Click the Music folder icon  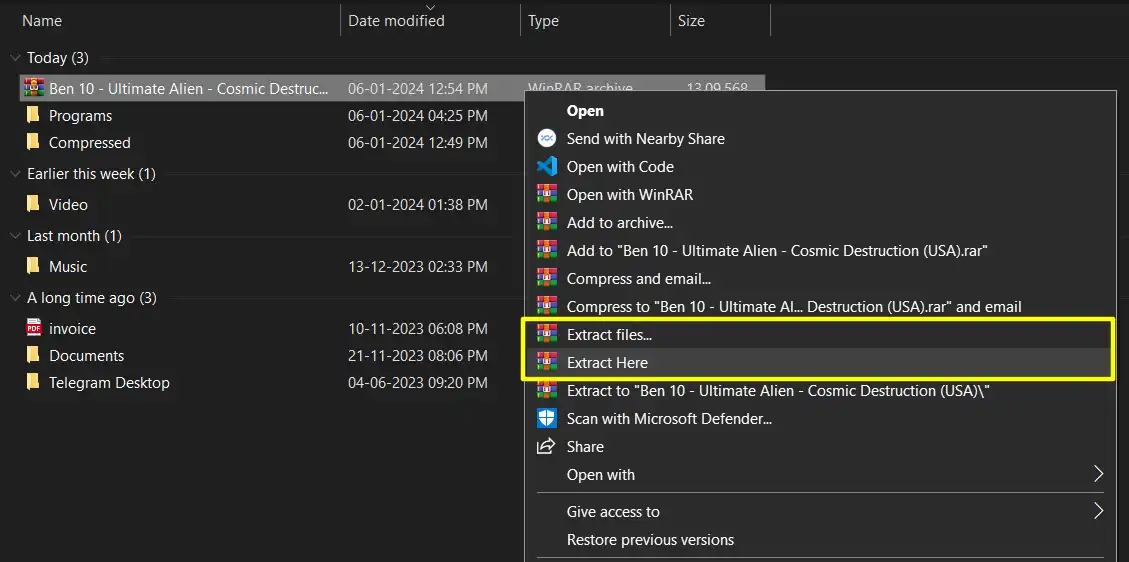(x=33, y=266)
